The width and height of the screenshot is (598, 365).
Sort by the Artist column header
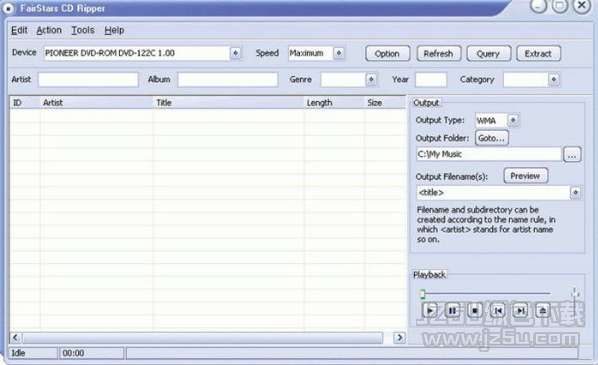[x=96, y=103]
